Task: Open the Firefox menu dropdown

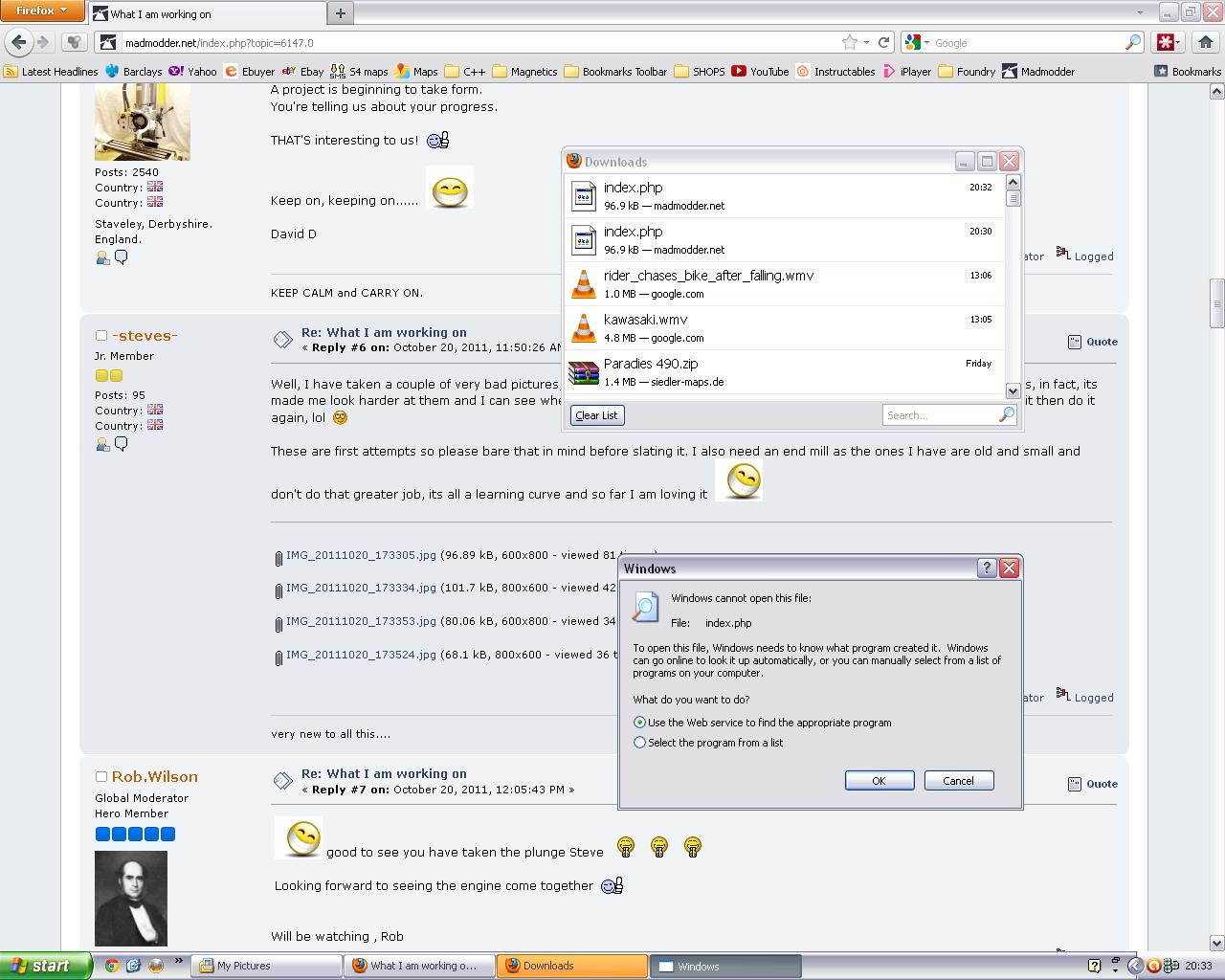Action: pyautogui.click(x=42, y=11)
